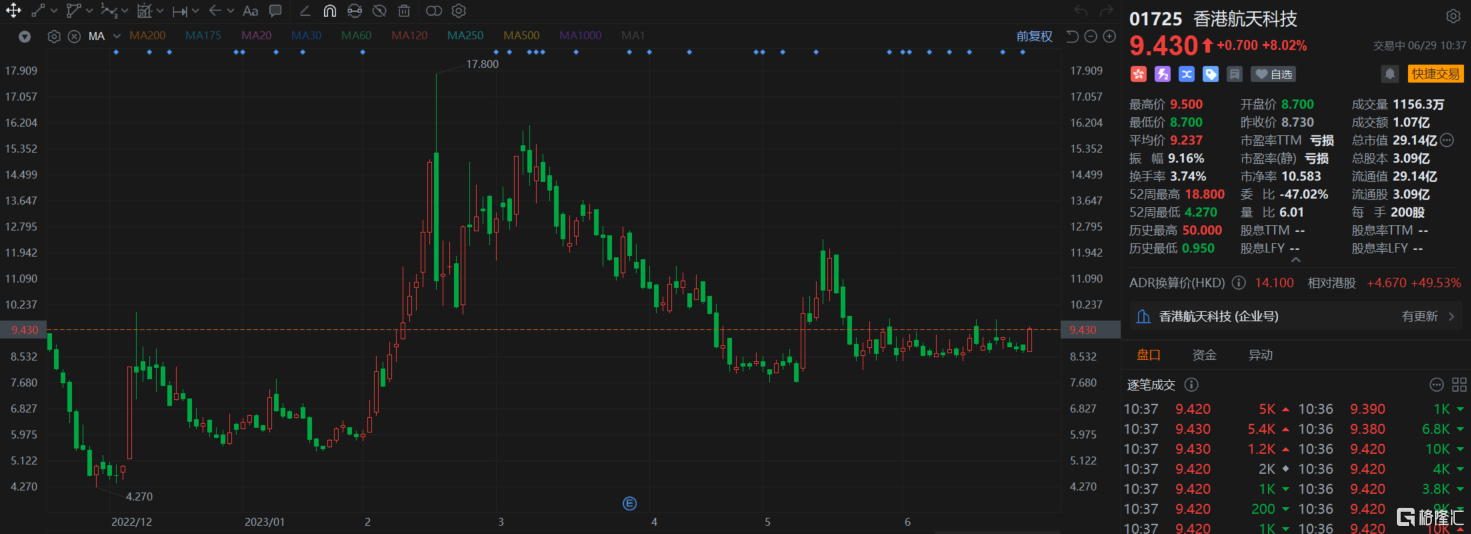The image size is (1471, 534).
Task: Zoom out chart with minus icon
Action: click(x=1091, y=36)
